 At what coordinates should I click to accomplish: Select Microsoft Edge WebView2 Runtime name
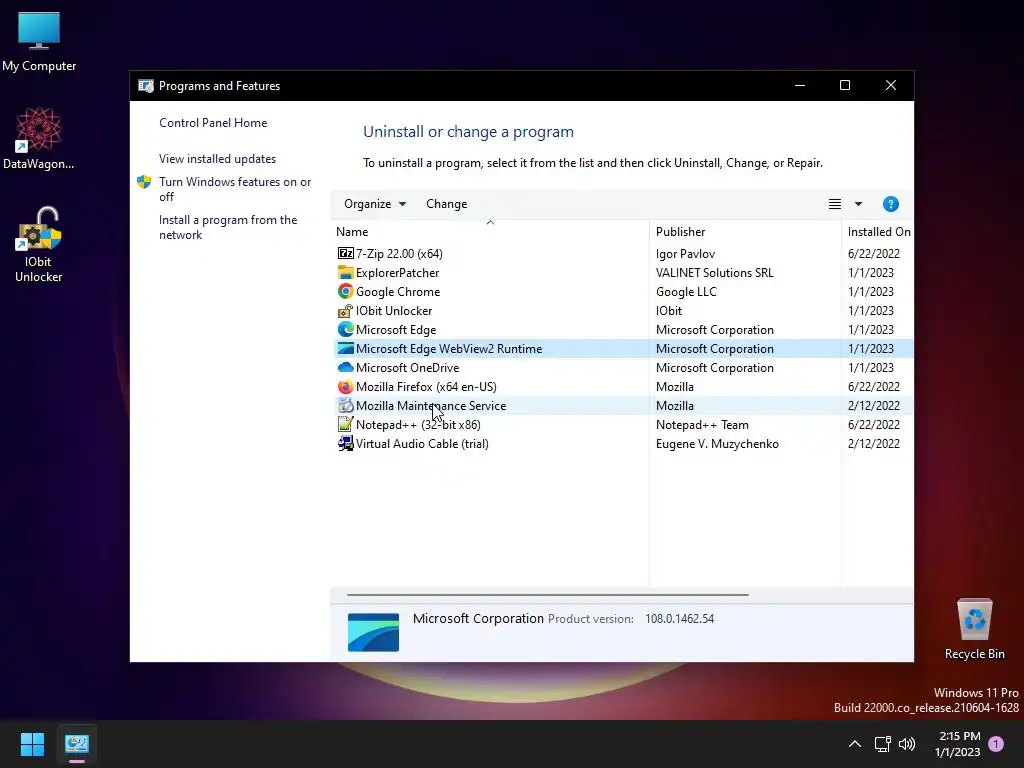coord(449,349)
